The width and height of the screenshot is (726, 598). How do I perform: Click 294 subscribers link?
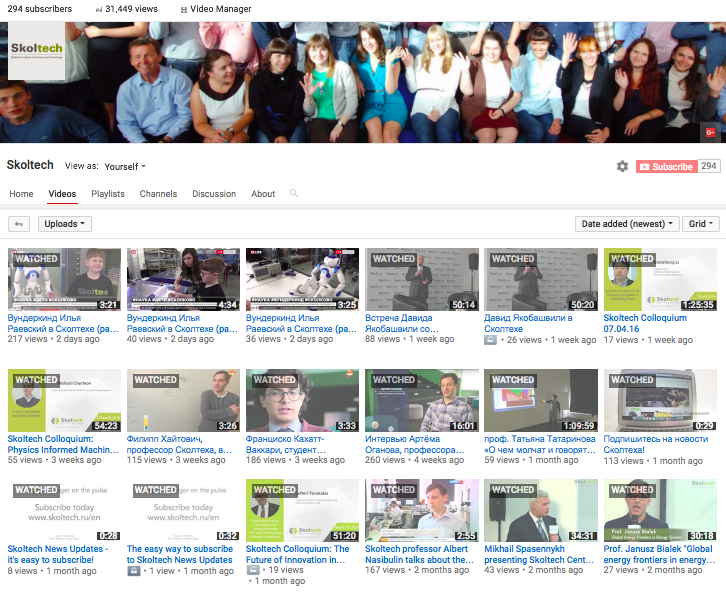tap(40, 9)
